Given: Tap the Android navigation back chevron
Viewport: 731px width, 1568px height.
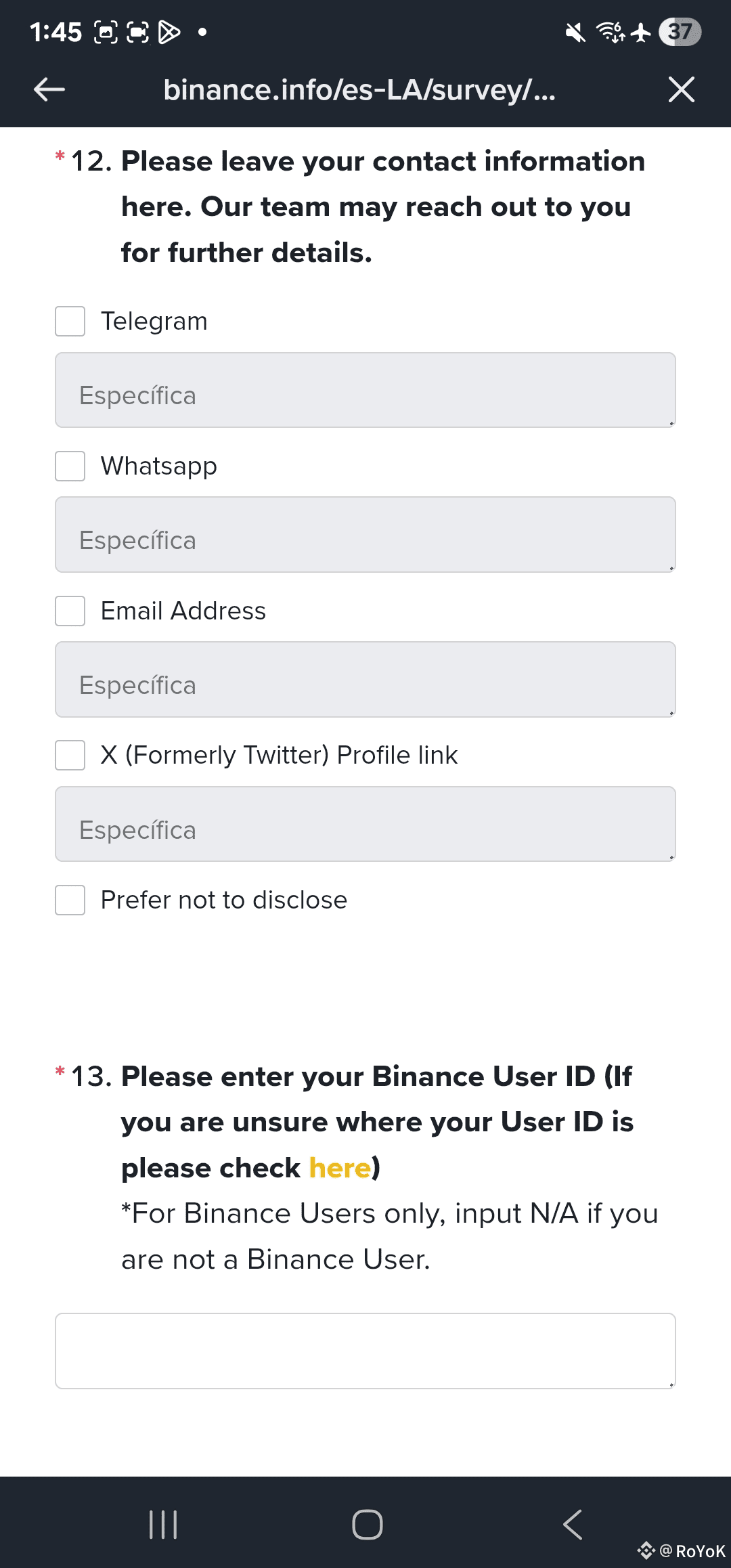Looking at the screenshot, I should point(572,1525).
